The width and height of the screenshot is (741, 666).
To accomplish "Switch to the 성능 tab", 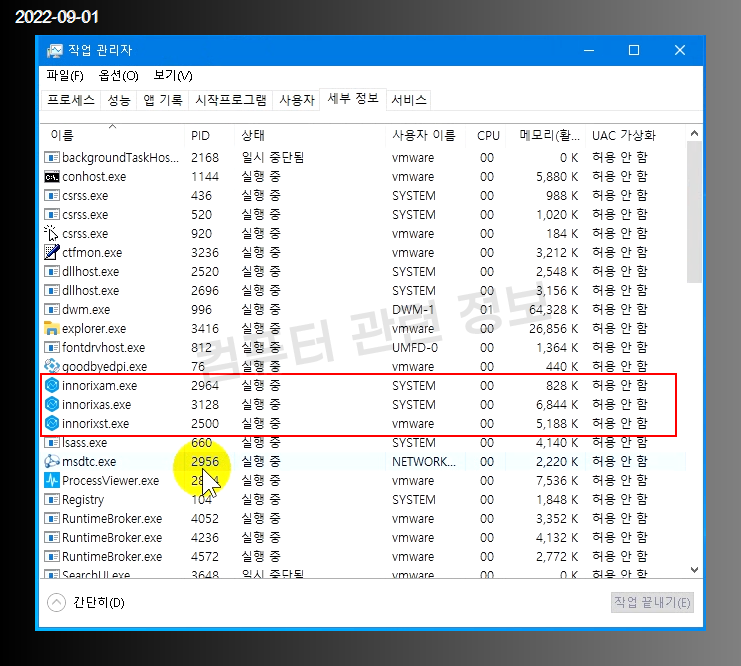I will point(119,100).
